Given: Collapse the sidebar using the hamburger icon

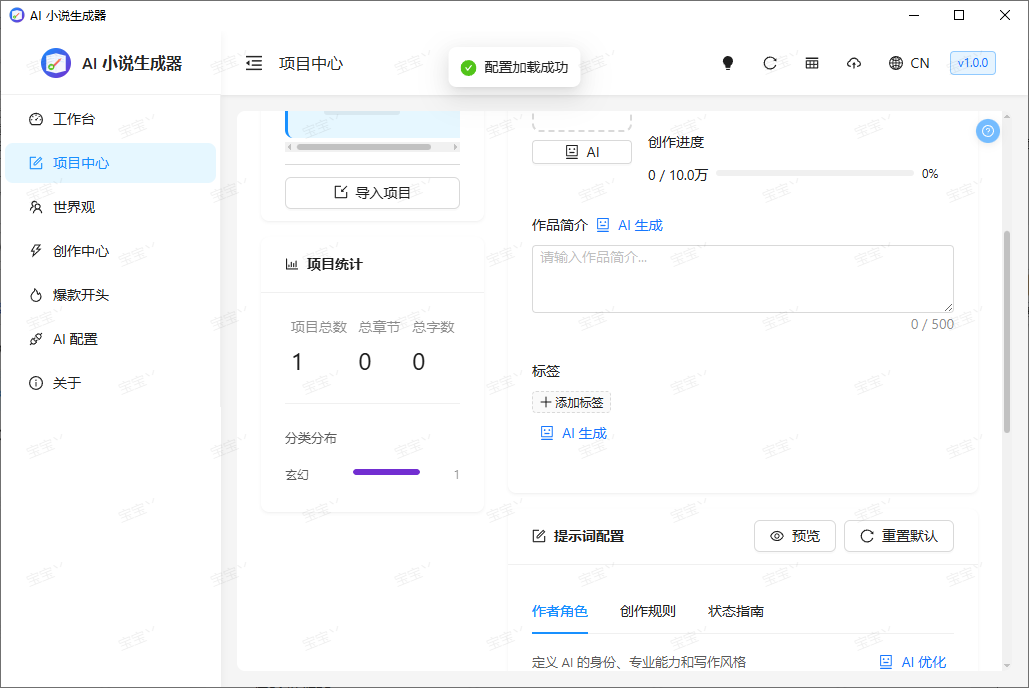Looking at the screenshot, I should [x=254, y=62].
